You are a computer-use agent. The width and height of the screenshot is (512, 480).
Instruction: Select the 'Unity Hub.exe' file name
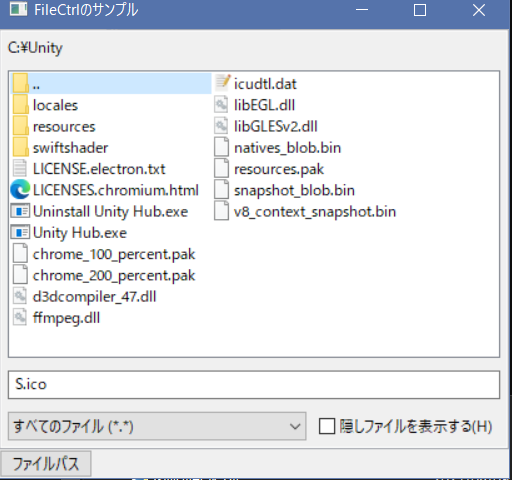point(80,233)
